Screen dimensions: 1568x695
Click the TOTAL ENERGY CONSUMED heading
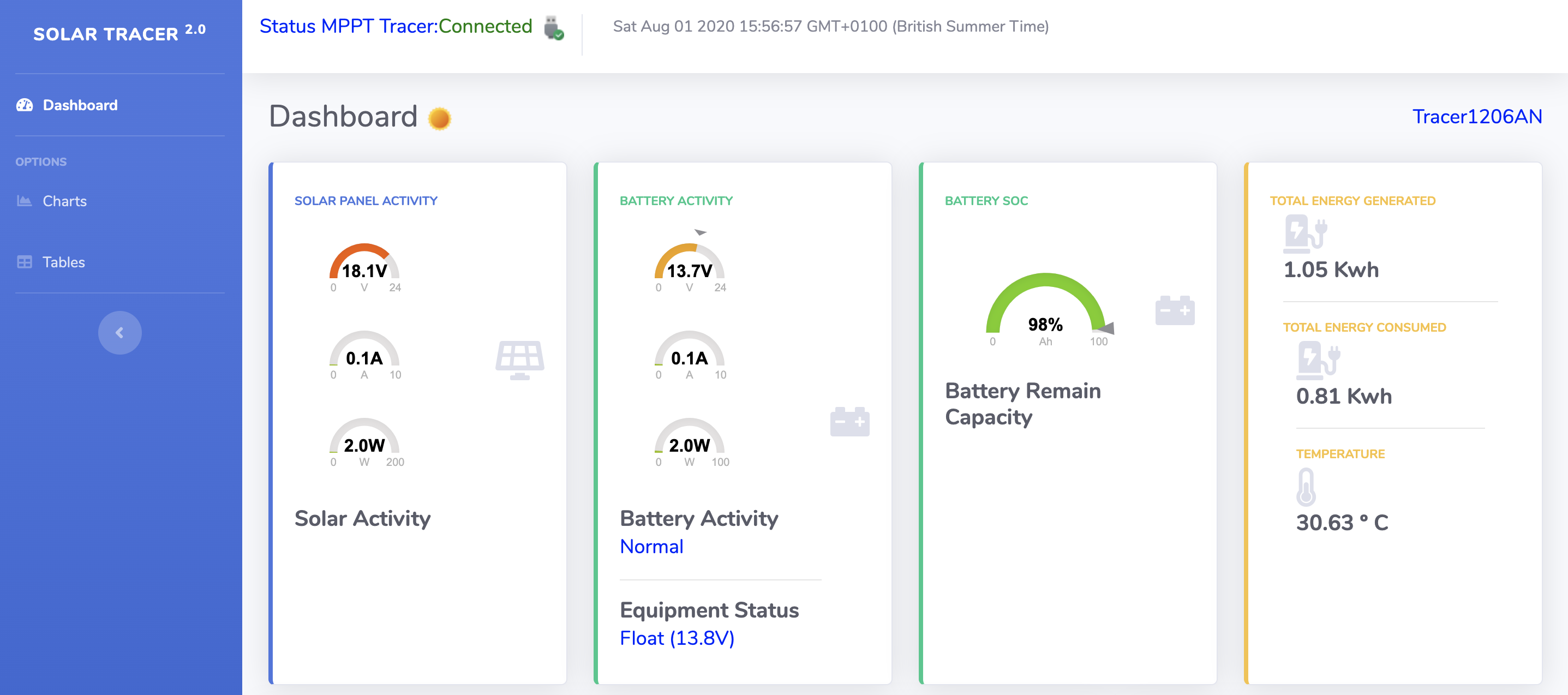1364,327
